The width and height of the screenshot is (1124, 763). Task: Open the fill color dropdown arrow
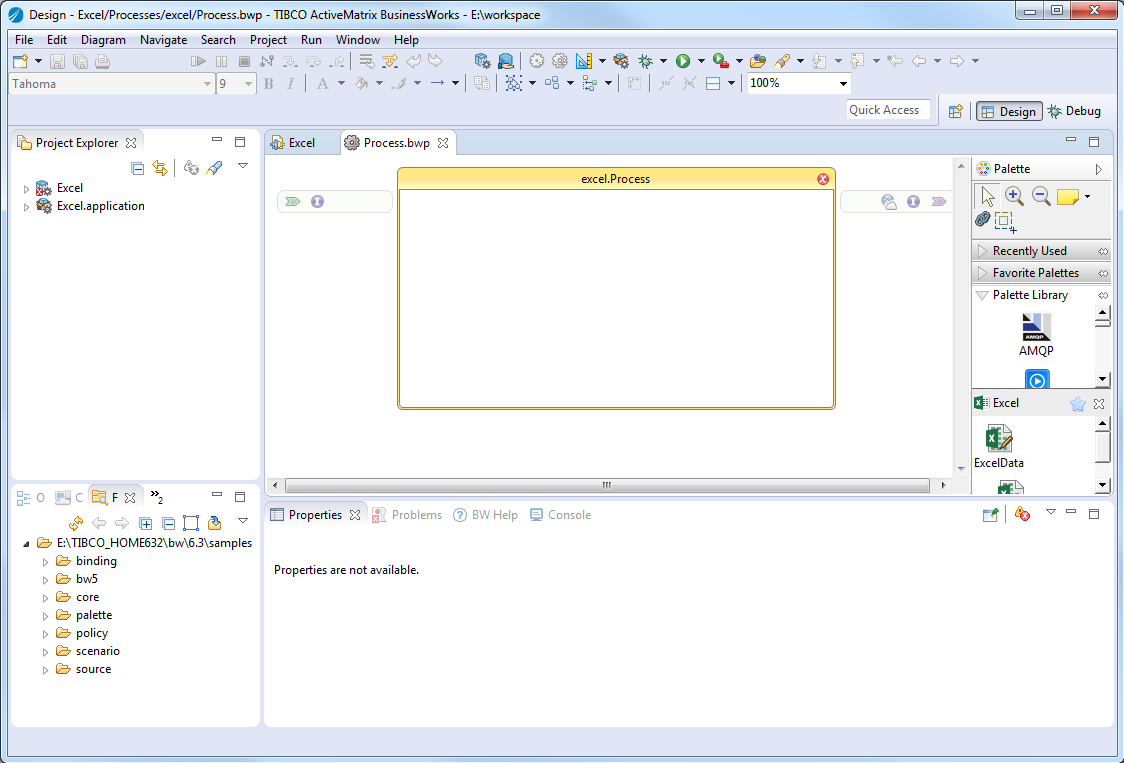pyautogui.click(x=379, y=84)
